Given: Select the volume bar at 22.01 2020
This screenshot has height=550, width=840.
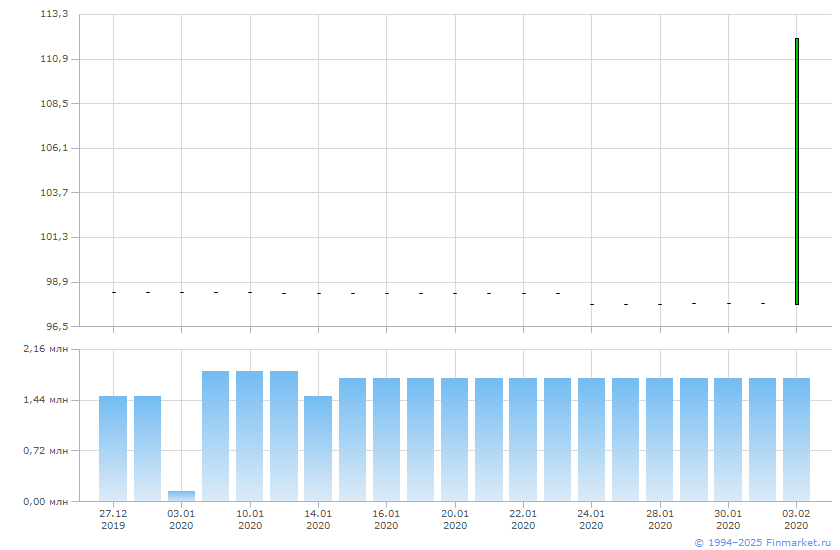Looking at the screenshot, I should click(x=523, y=440).
